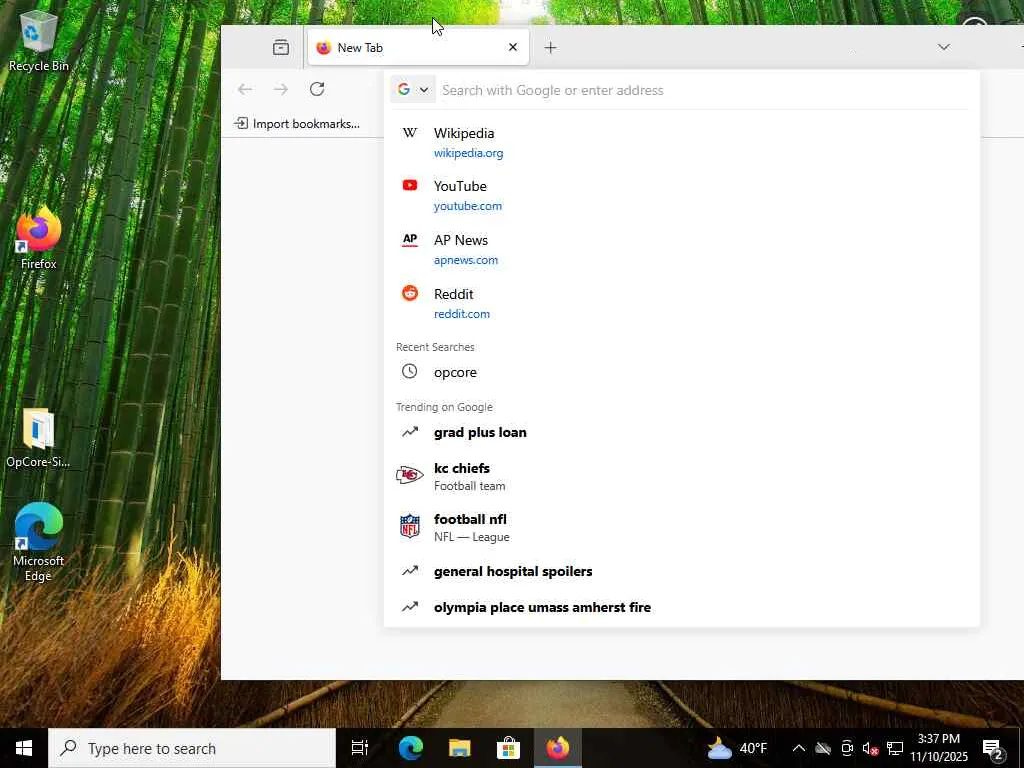Open the Google search engine dropdown
This screenshot has height=768, width=1024.
[x=412, y=89]
